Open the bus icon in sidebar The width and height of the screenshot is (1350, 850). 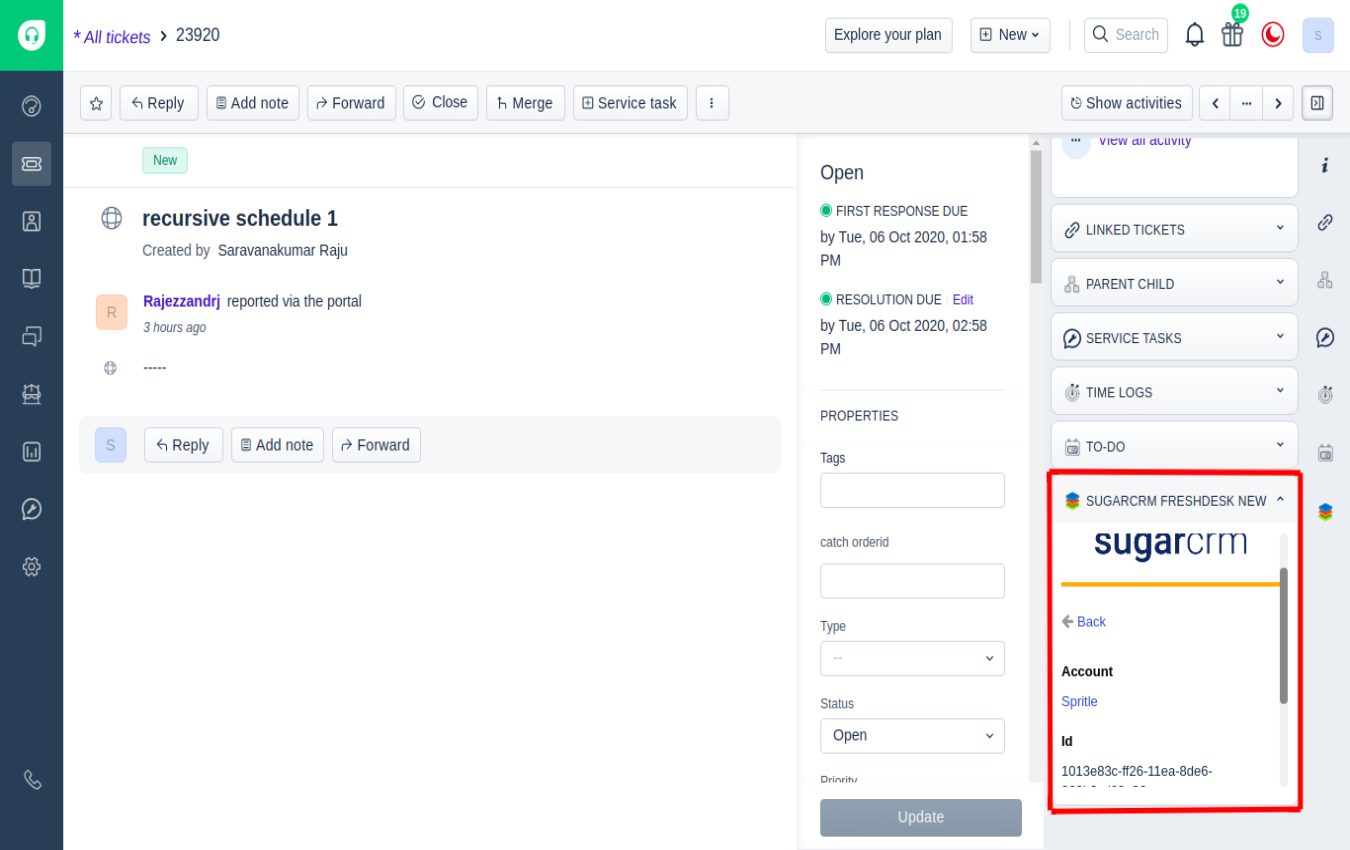(31, 393)
